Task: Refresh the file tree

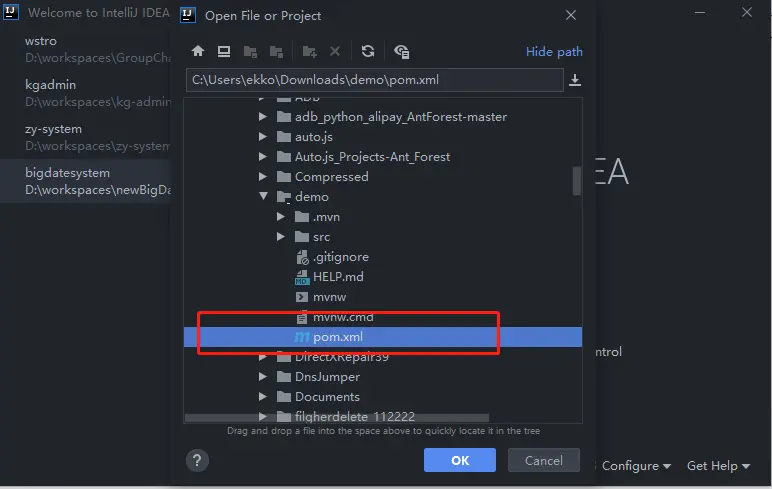Action: (368, 51)
